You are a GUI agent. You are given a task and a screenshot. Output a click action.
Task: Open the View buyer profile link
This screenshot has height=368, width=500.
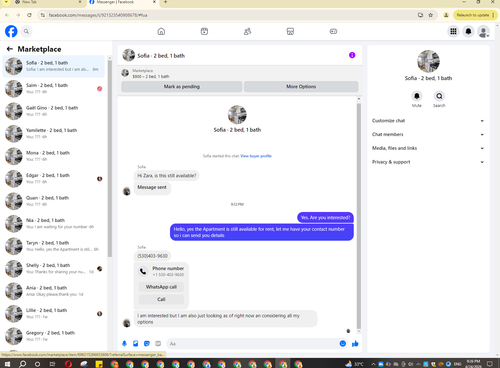256,156
